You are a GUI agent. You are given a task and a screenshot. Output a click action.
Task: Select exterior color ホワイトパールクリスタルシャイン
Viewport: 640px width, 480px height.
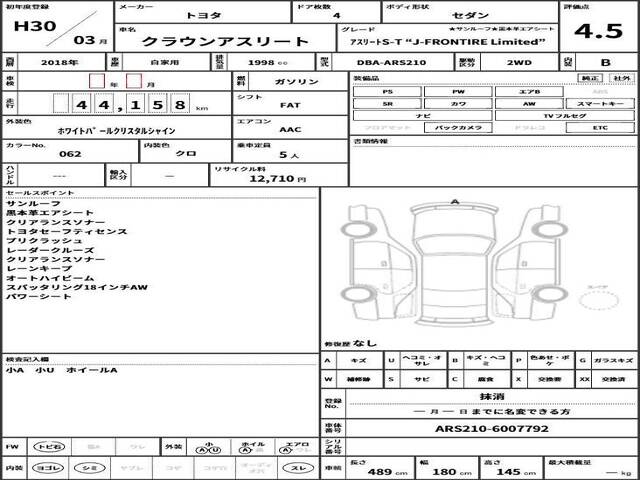[116, 131]
